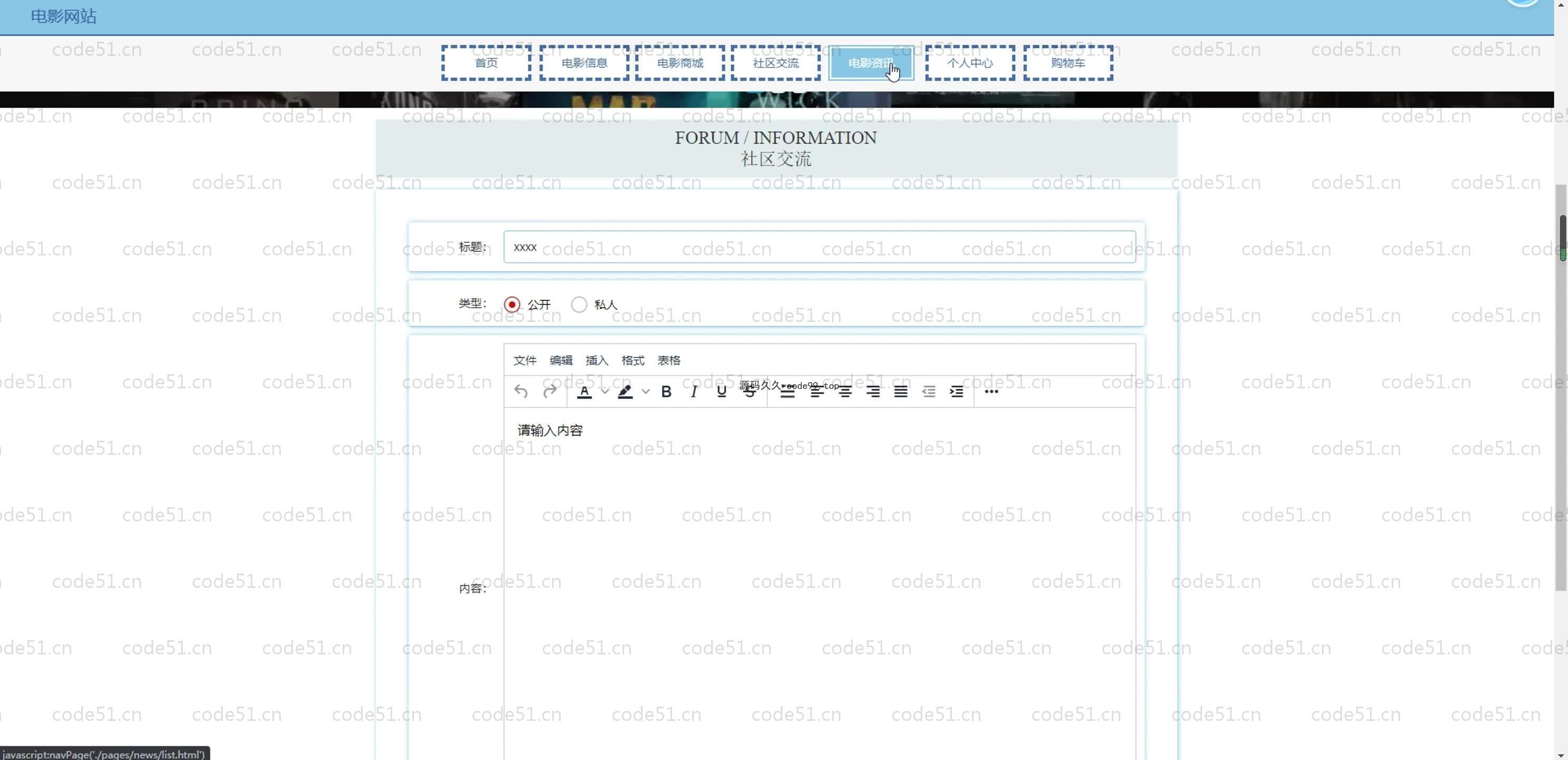
Task: Select the 私人 radio option
Action: (579, 304)
